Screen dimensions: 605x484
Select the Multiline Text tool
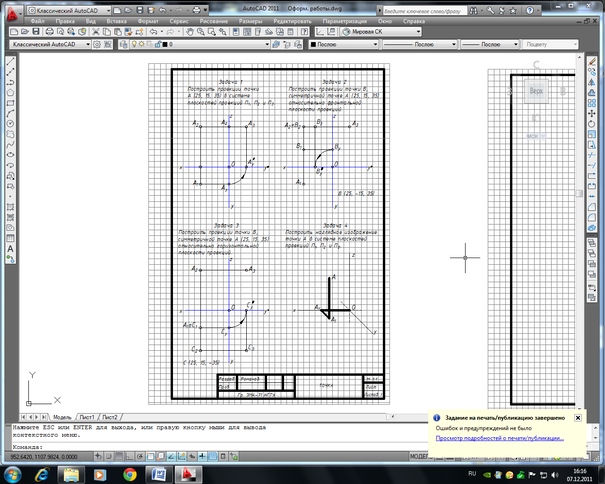[10, 249]
